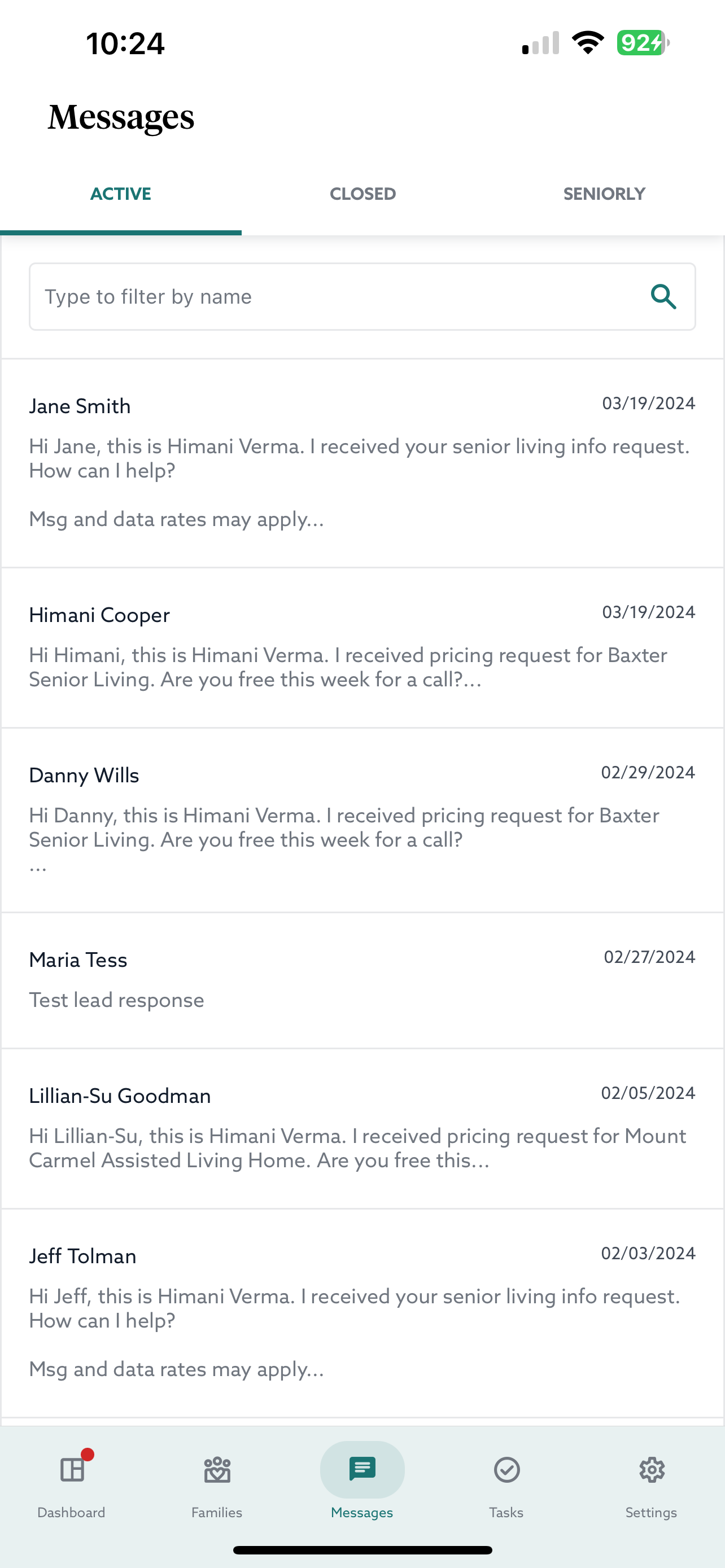Screen dimensions: 725x1568
Task: Tap the Messages page heading
Action: point(121,117)
